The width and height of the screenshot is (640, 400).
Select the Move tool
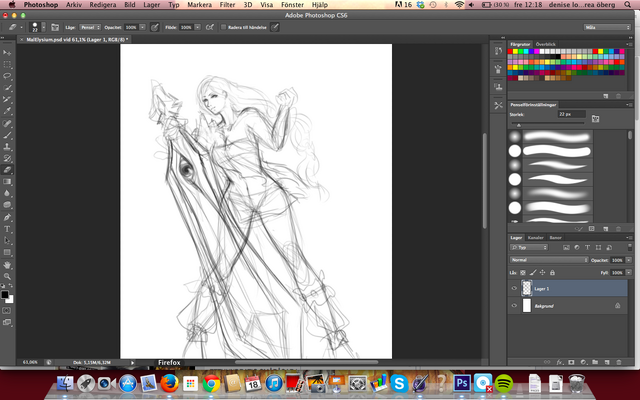tap(7, 53)
